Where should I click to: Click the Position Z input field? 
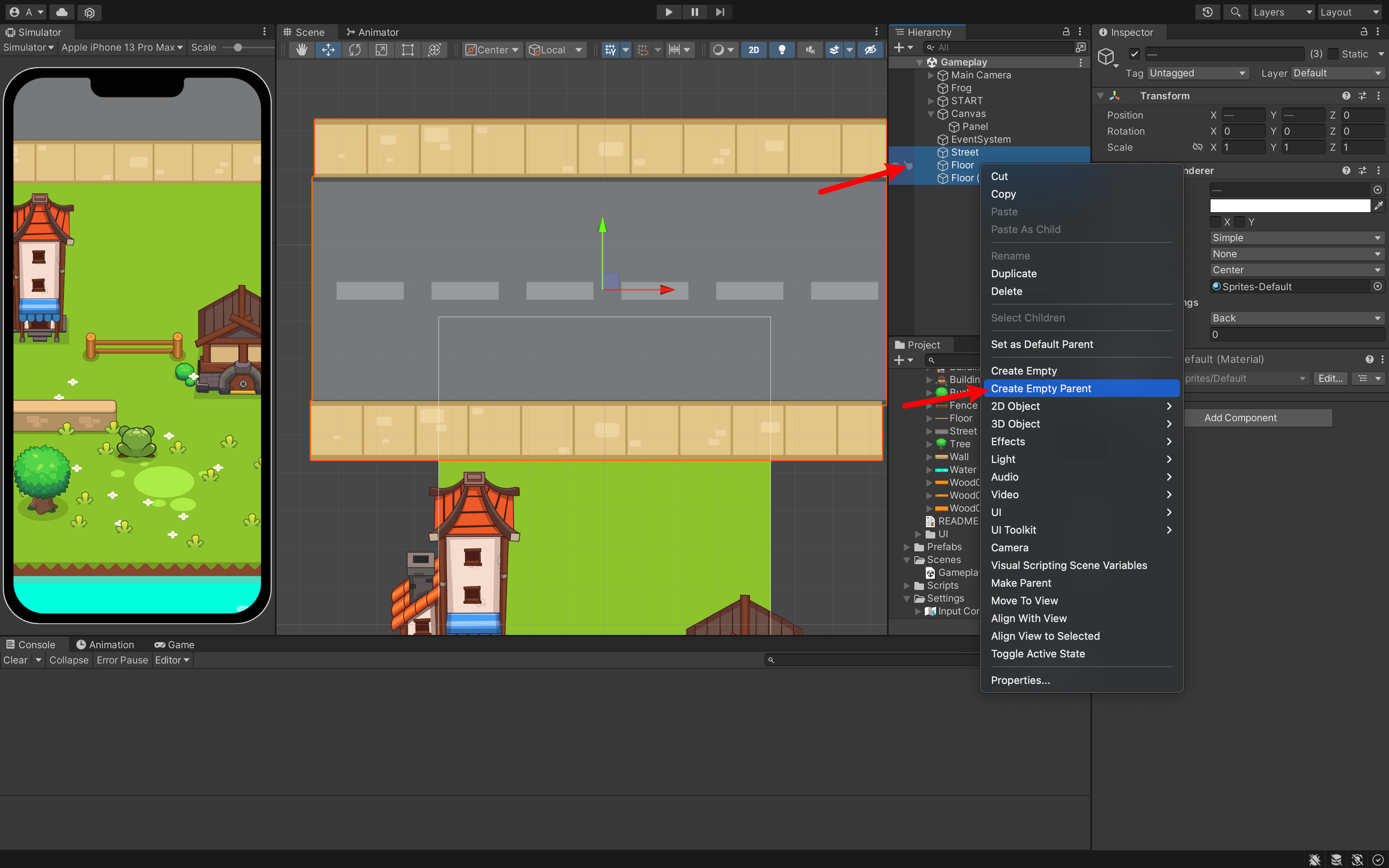[1363, 115]
